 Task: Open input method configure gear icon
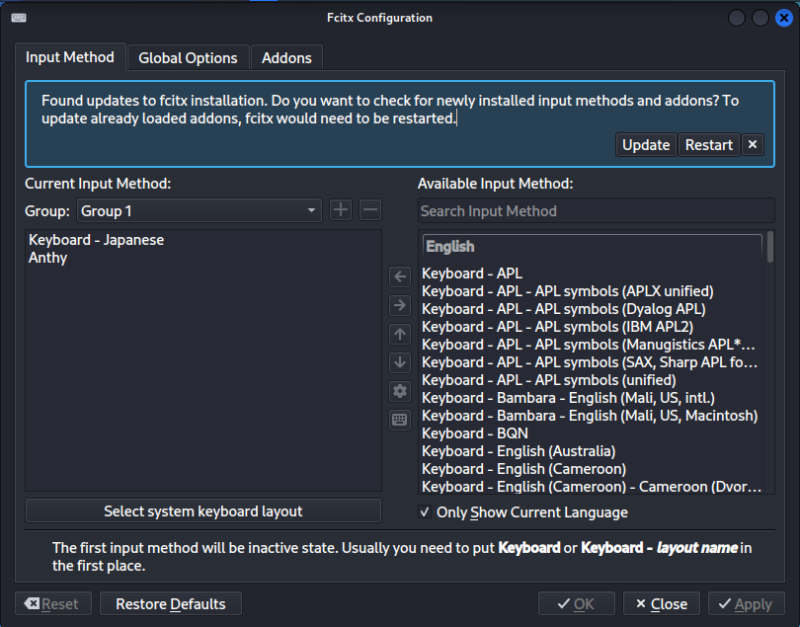pyautogui.click(x=399, y=391)
